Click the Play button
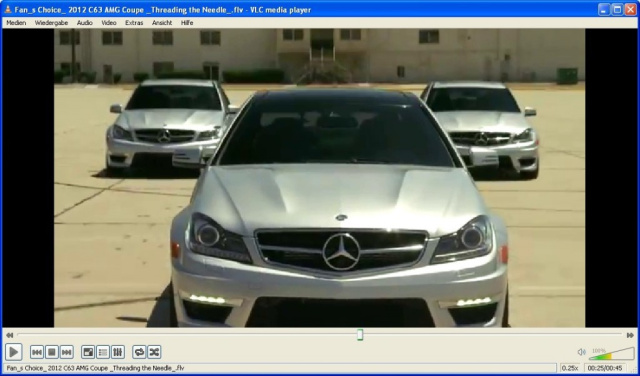The height and width of the screenshot is (376, 640). point(13,352)
